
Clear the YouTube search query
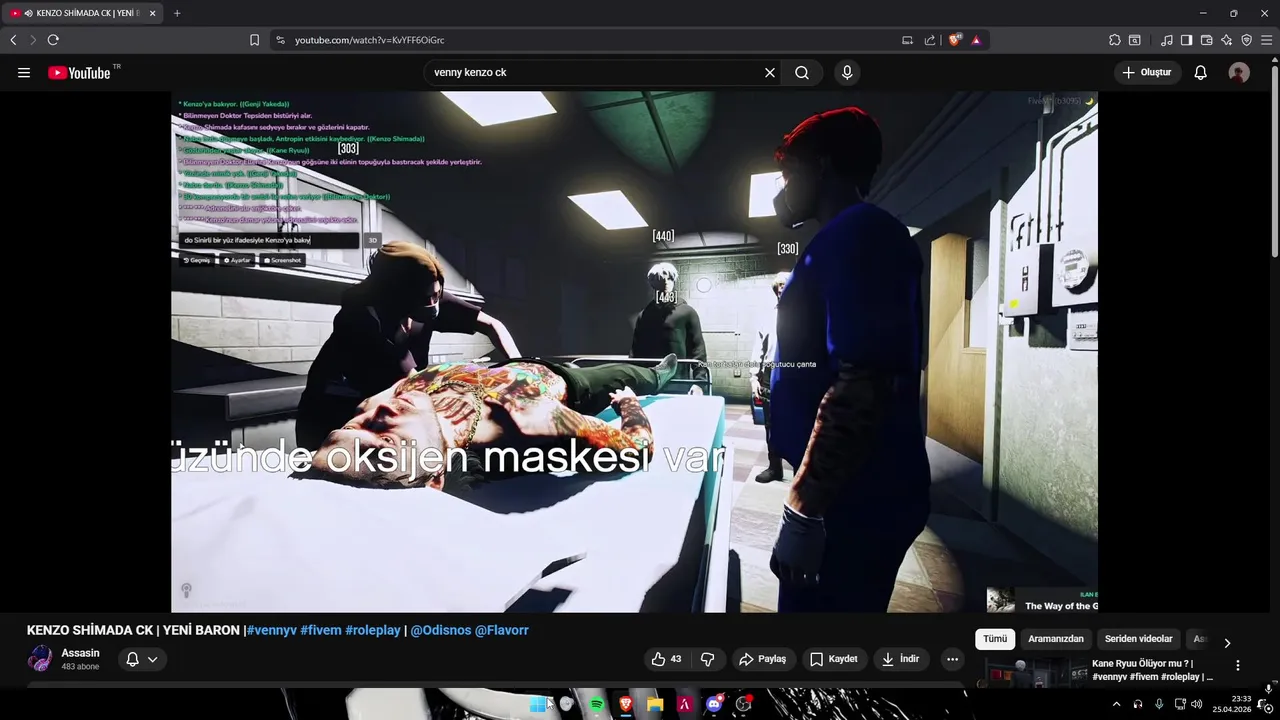[x=770, y=73]
